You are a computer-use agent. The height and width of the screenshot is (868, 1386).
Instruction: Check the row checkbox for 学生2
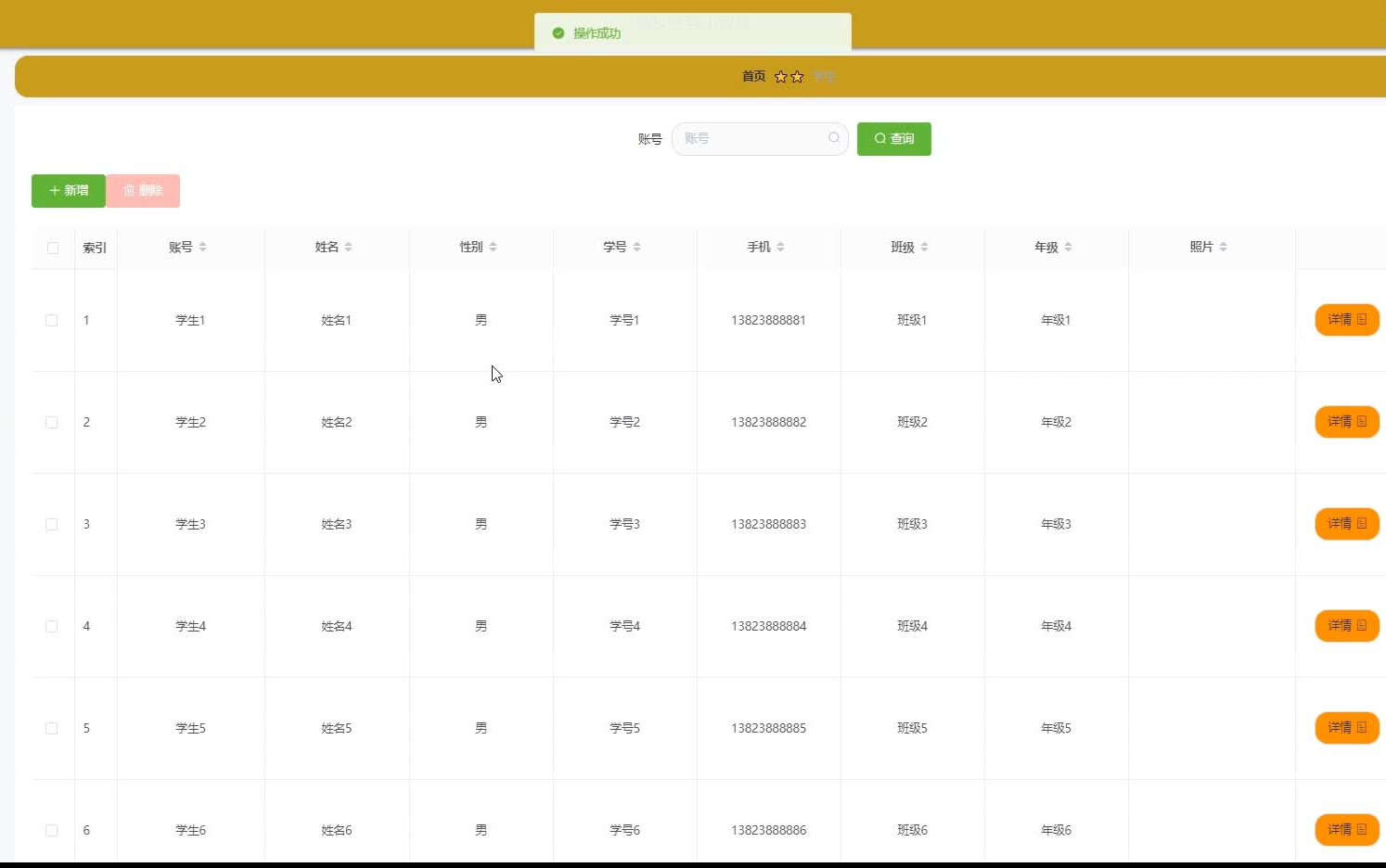pos(52,422)
